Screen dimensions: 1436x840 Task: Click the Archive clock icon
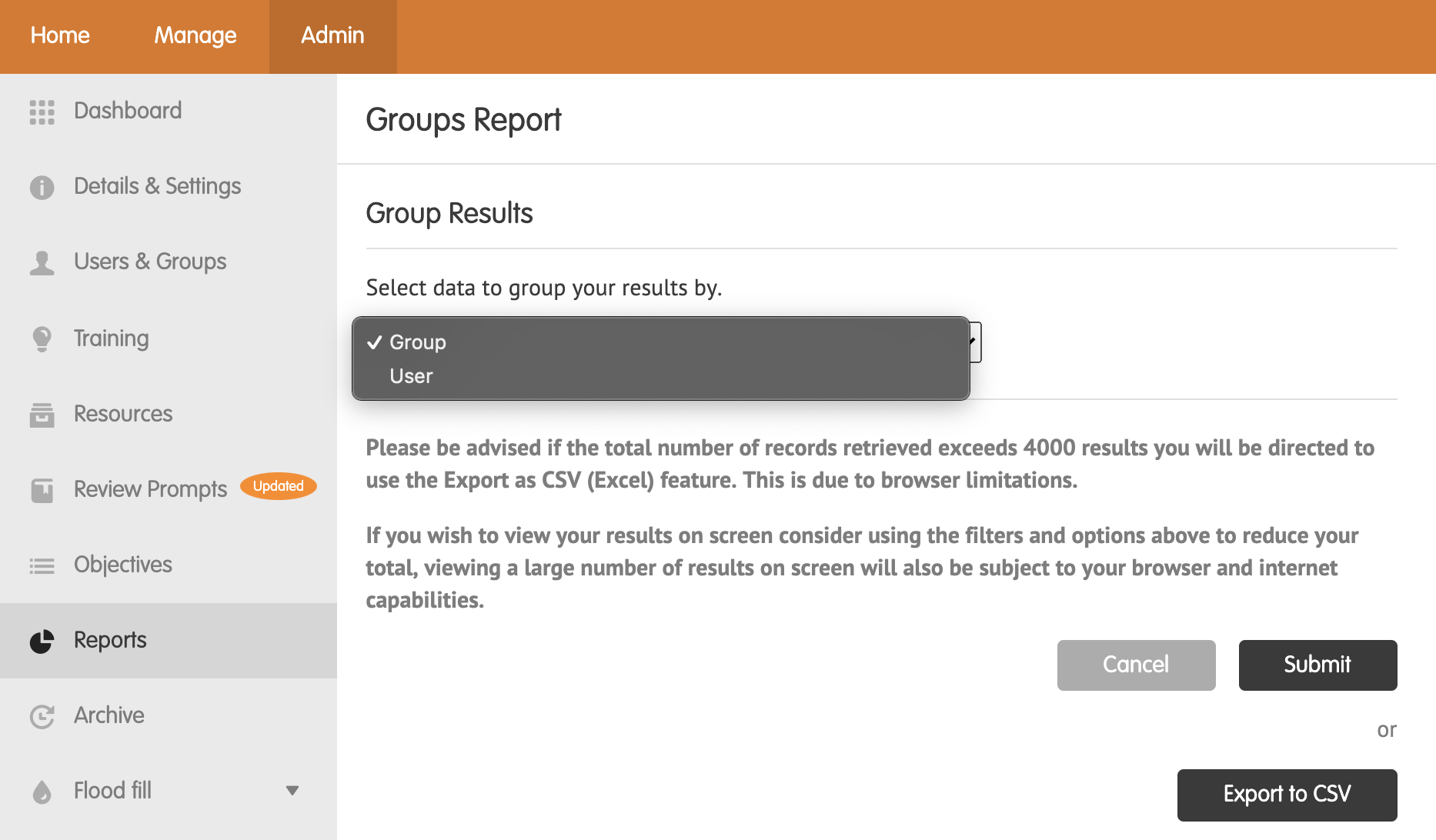[42, 716]
